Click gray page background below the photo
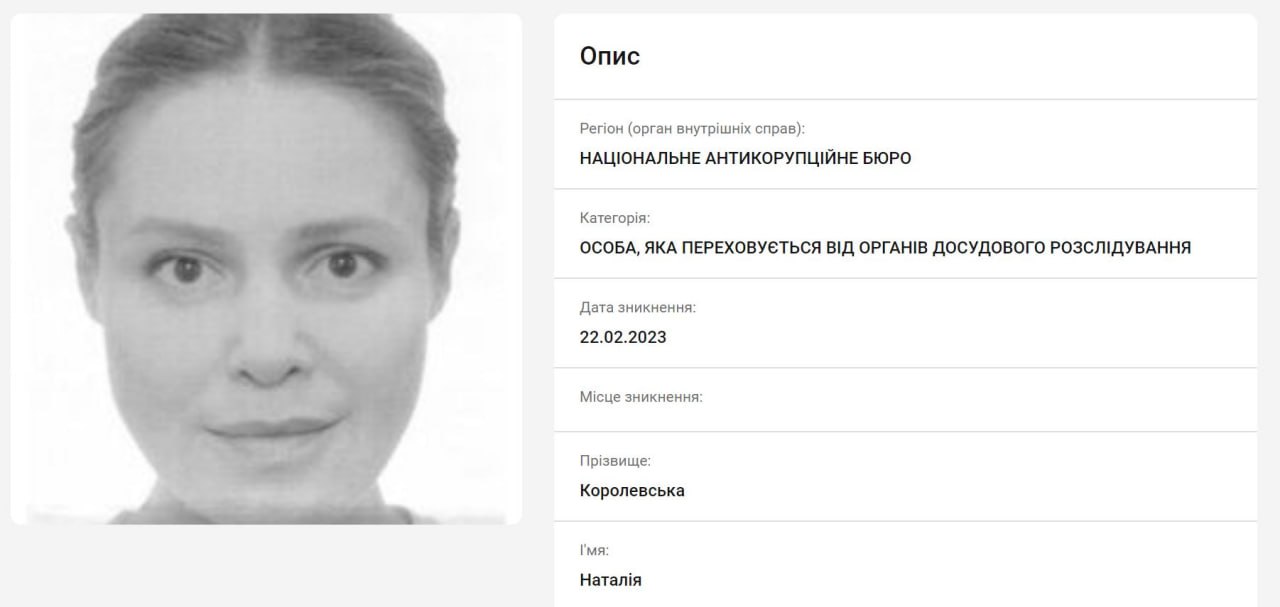 pos(266,566)
